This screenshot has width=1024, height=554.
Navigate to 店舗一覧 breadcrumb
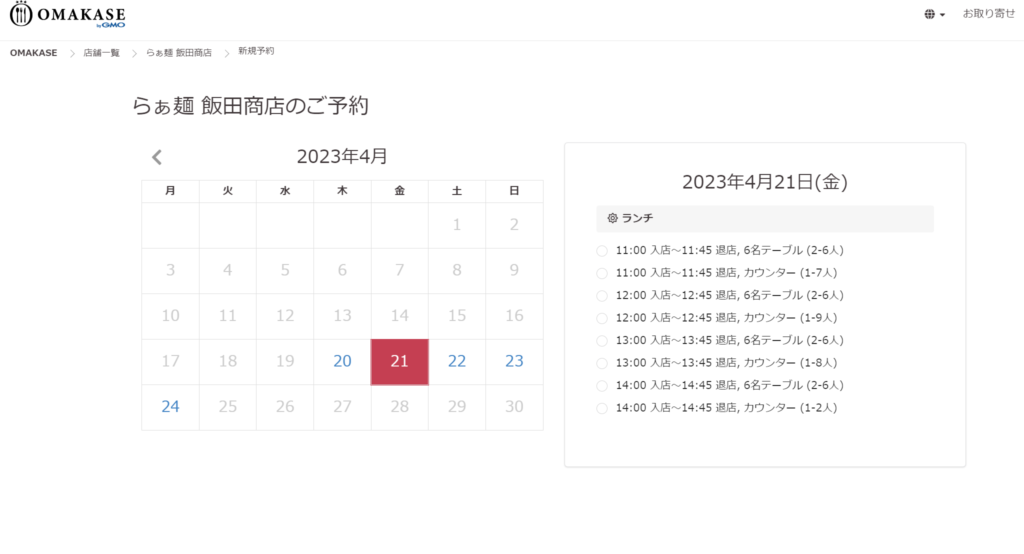pyautogui.click(x=101, y=52)
